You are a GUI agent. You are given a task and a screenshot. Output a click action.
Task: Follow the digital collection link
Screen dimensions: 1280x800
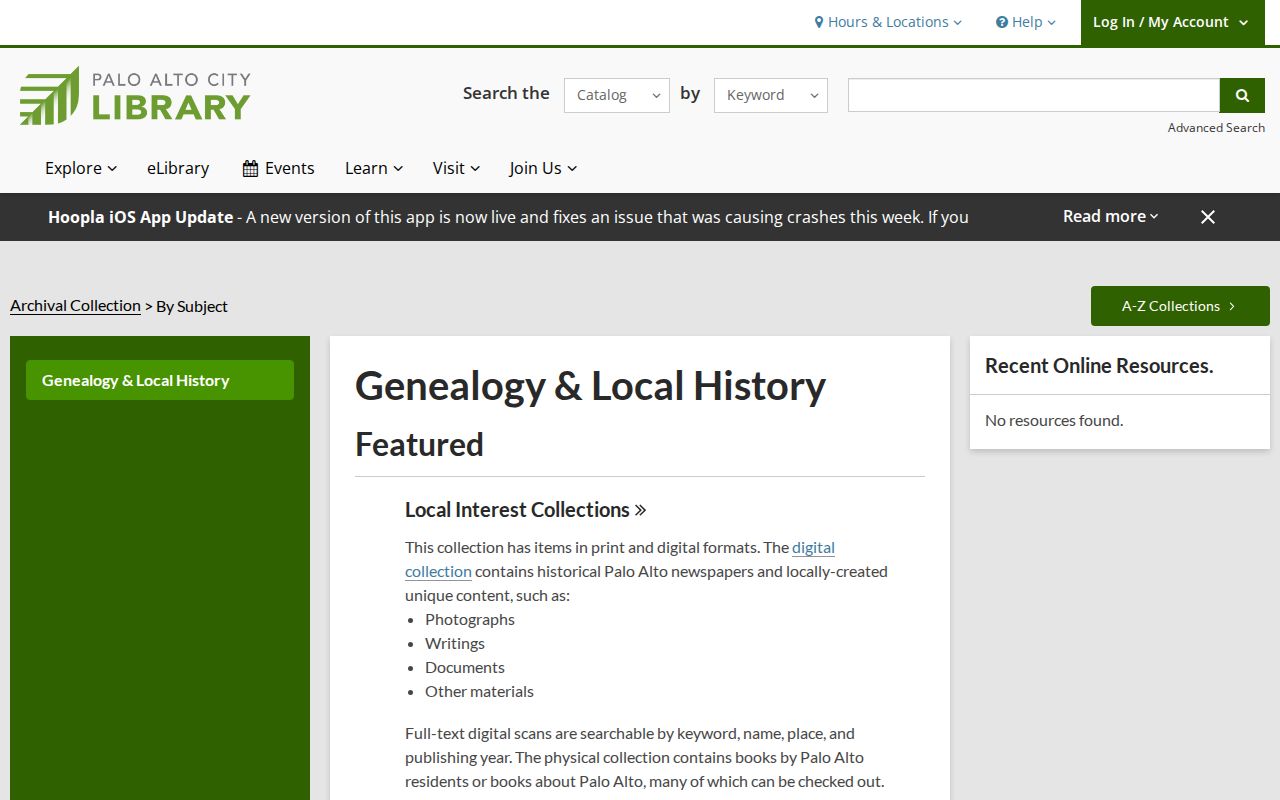(x=620, y=560)
